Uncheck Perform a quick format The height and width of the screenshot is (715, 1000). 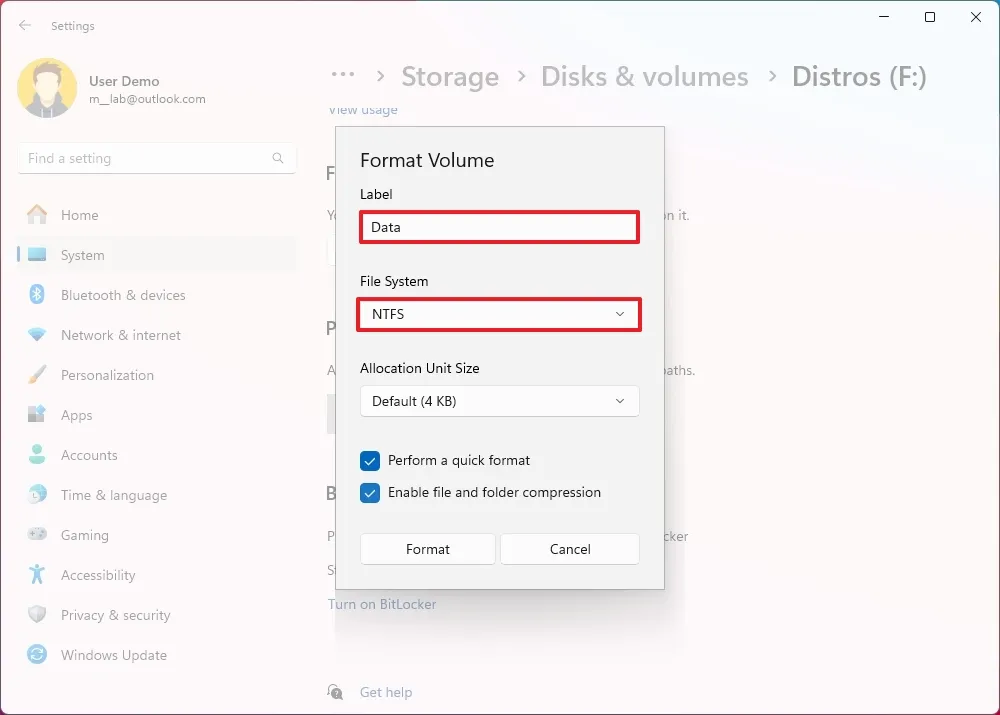(x=370, y=461)
